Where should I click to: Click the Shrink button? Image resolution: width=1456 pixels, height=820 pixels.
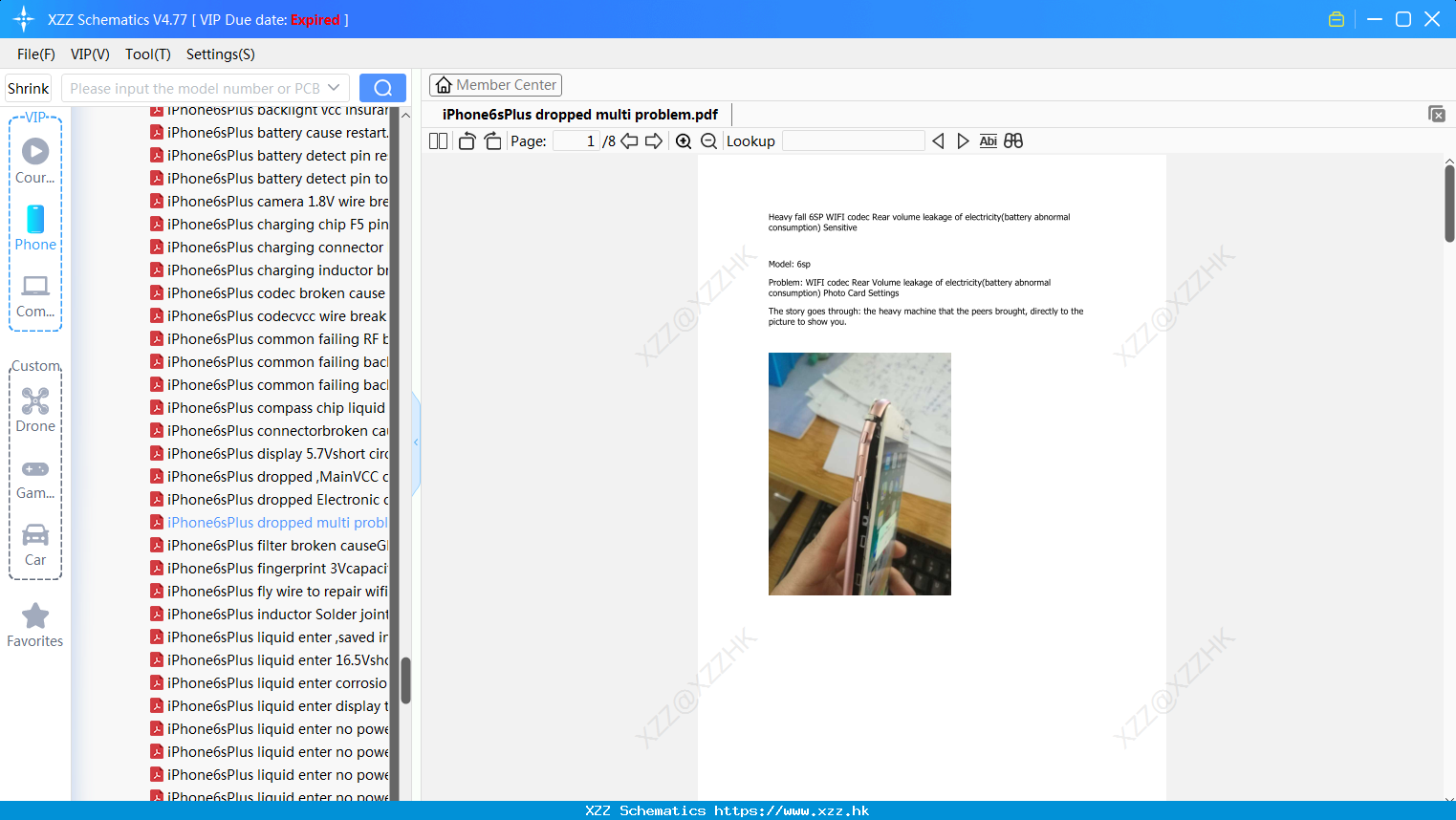coord(29,88)
